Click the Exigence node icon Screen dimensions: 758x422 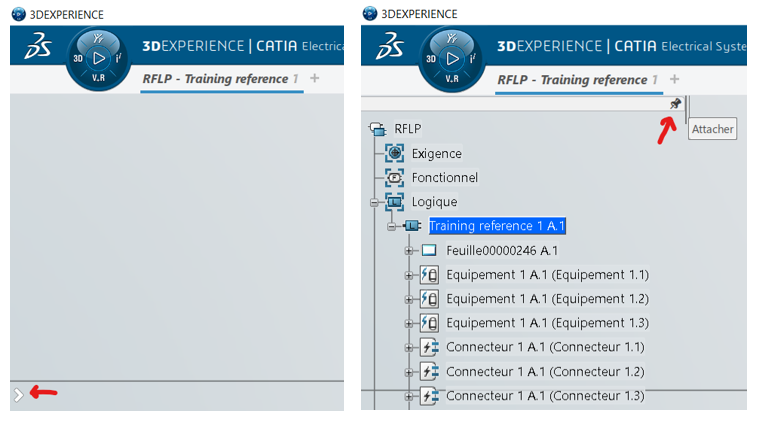click(x=395, y=153)
